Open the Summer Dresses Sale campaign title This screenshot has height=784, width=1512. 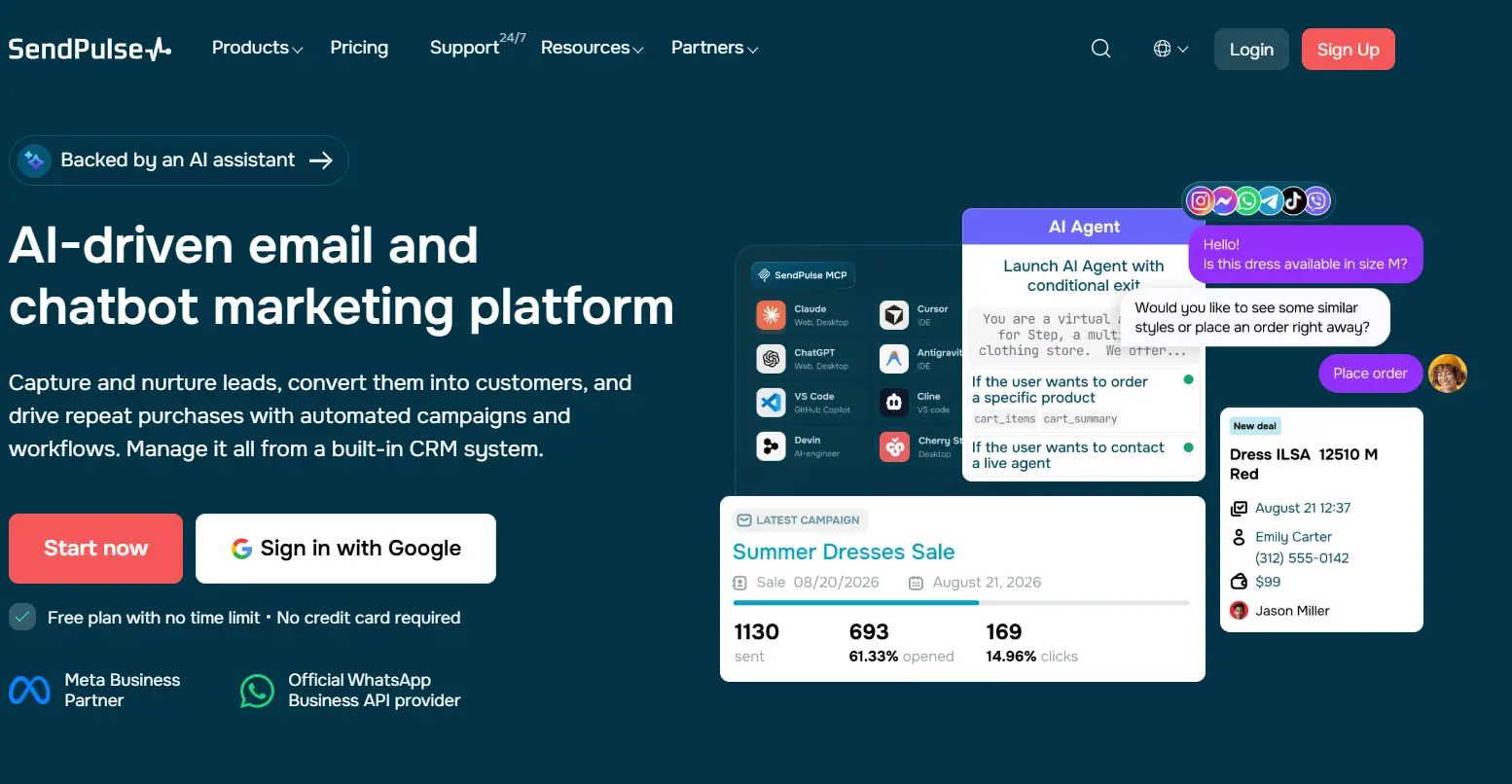(x=843, y=552)
